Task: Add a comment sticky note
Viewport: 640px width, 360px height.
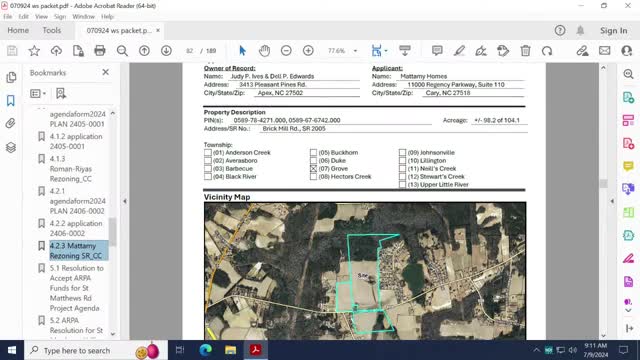Action: point(437,51)
